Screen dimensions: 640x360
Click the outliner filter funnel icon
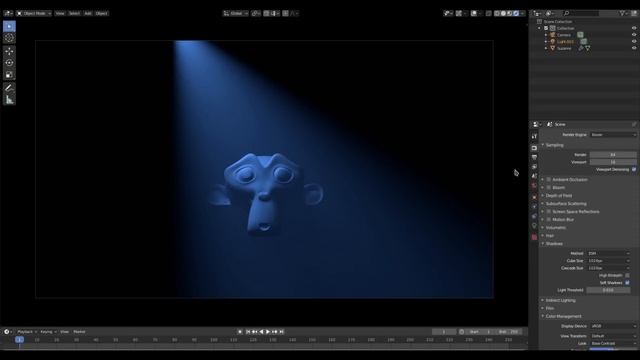click(622, 13)
